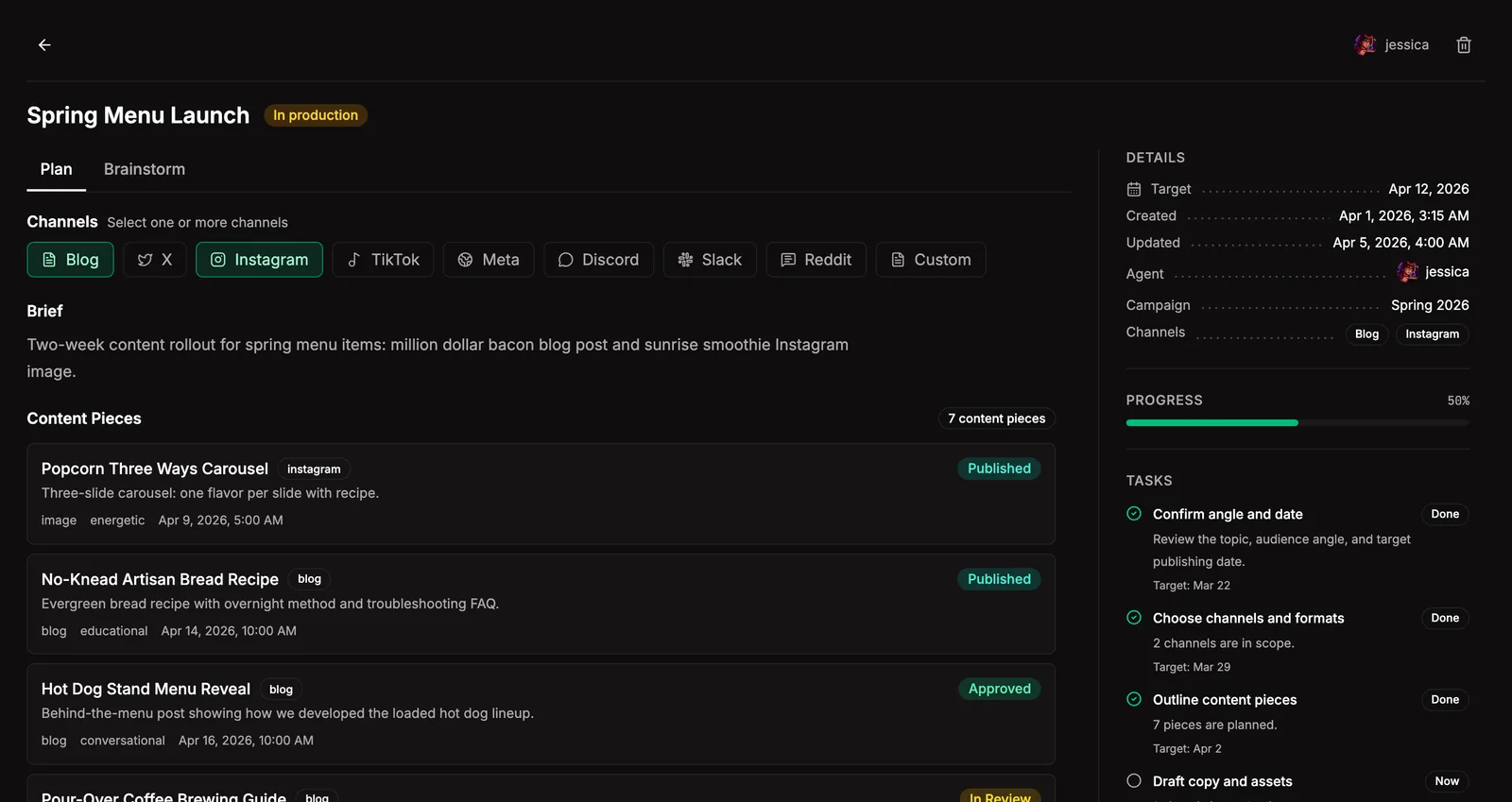Enable the Reddit channel

[816, 260]
